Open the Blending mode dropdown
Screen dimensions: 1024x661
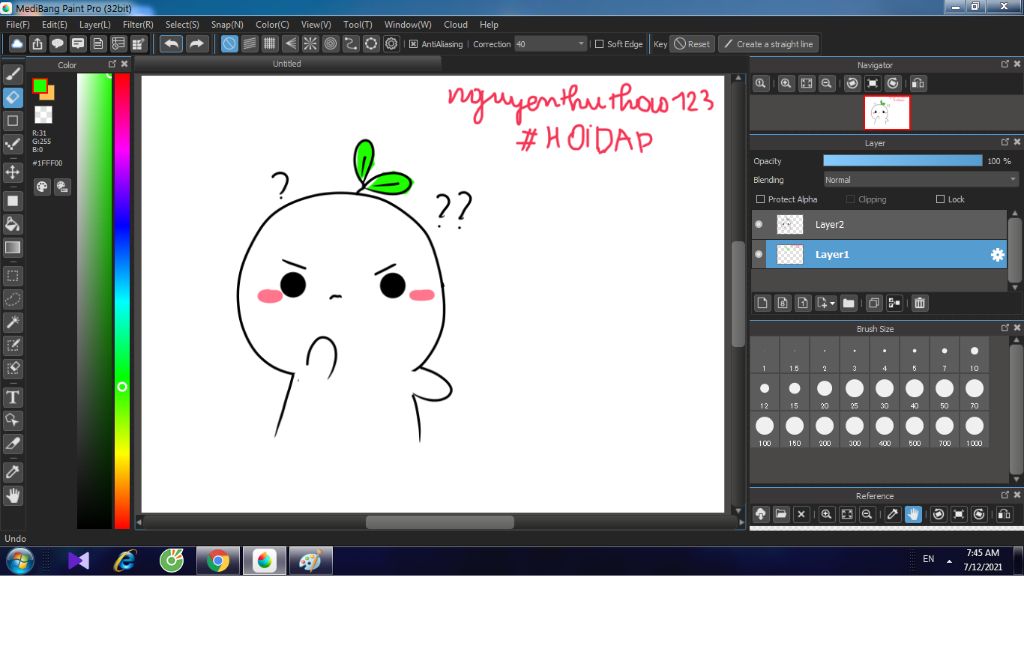921,180
